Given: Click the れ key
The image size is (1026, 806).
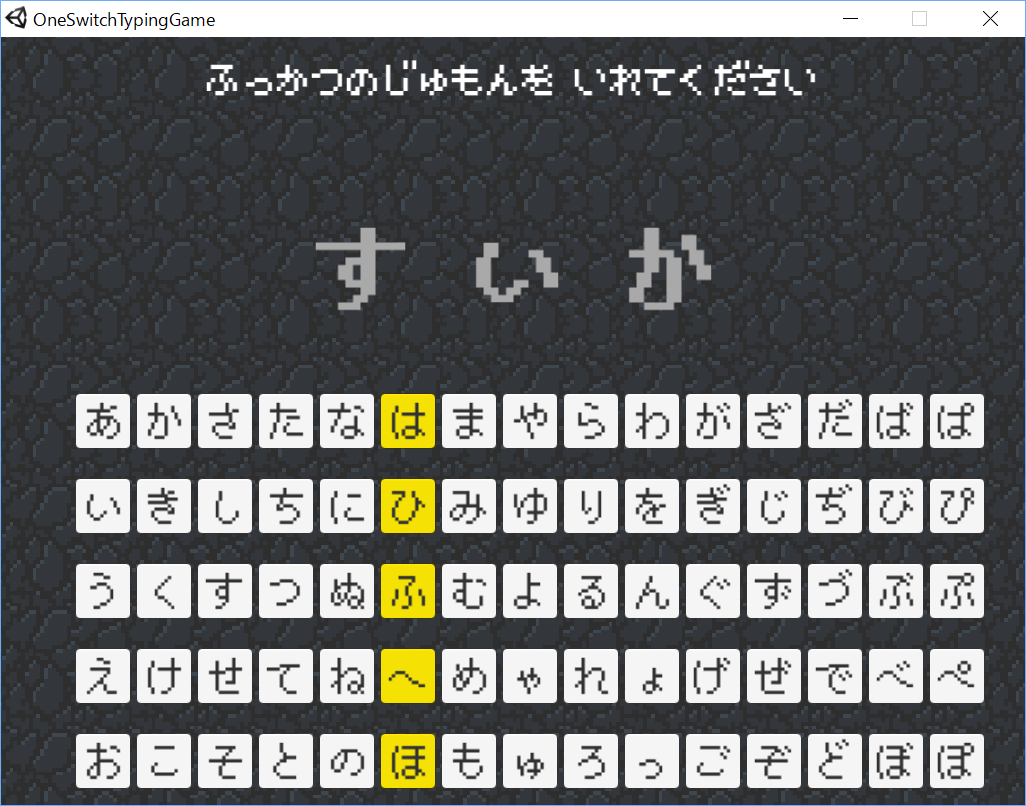Looking at the screenshot, I should click(591, 676).
